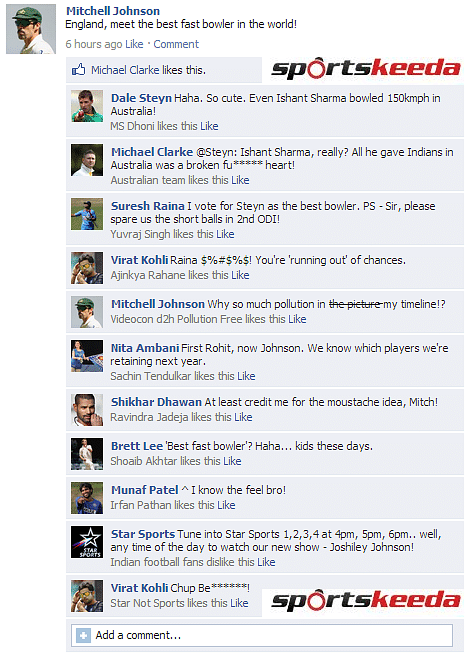
Task: Click the thumbs-up icon beside Michael Clarke likes this
Action: pyautogui.click(x=79, y=69)
